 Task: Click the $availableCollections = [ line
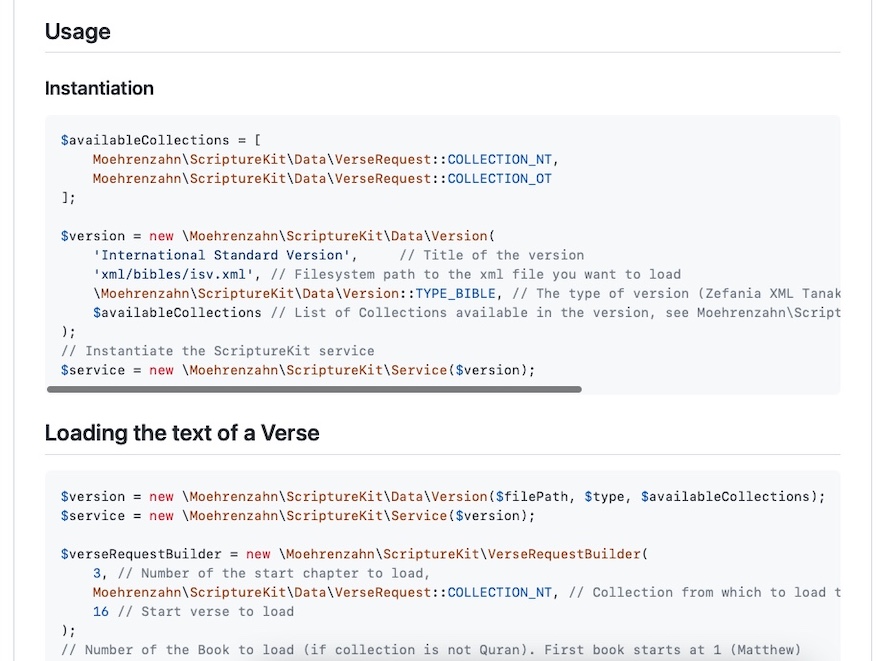pos(161,140)
